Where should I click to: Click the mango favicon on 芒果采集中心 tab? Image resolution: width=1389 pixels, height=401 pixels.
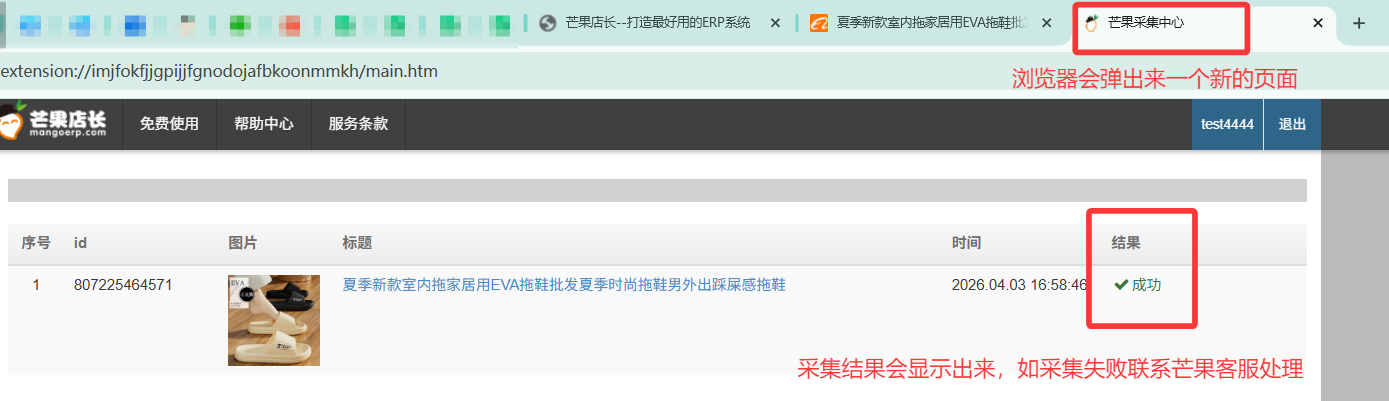[1093, 23]
